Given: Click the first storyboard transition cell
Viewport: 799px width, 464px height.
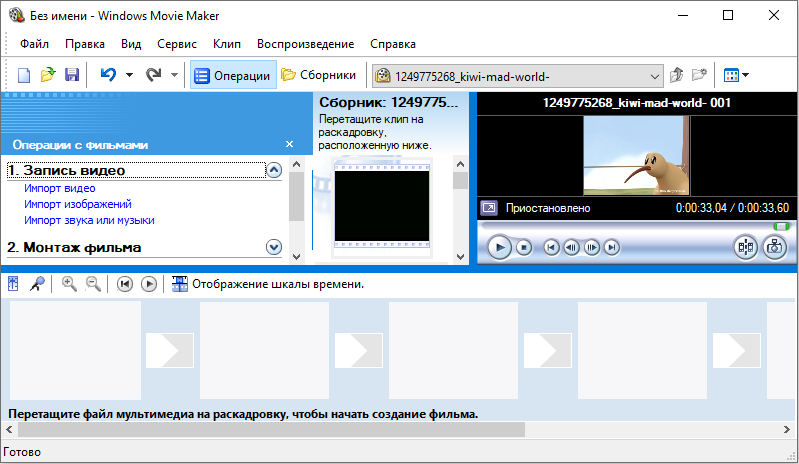Looking at the screenshot, I should (x=170, y=350).
